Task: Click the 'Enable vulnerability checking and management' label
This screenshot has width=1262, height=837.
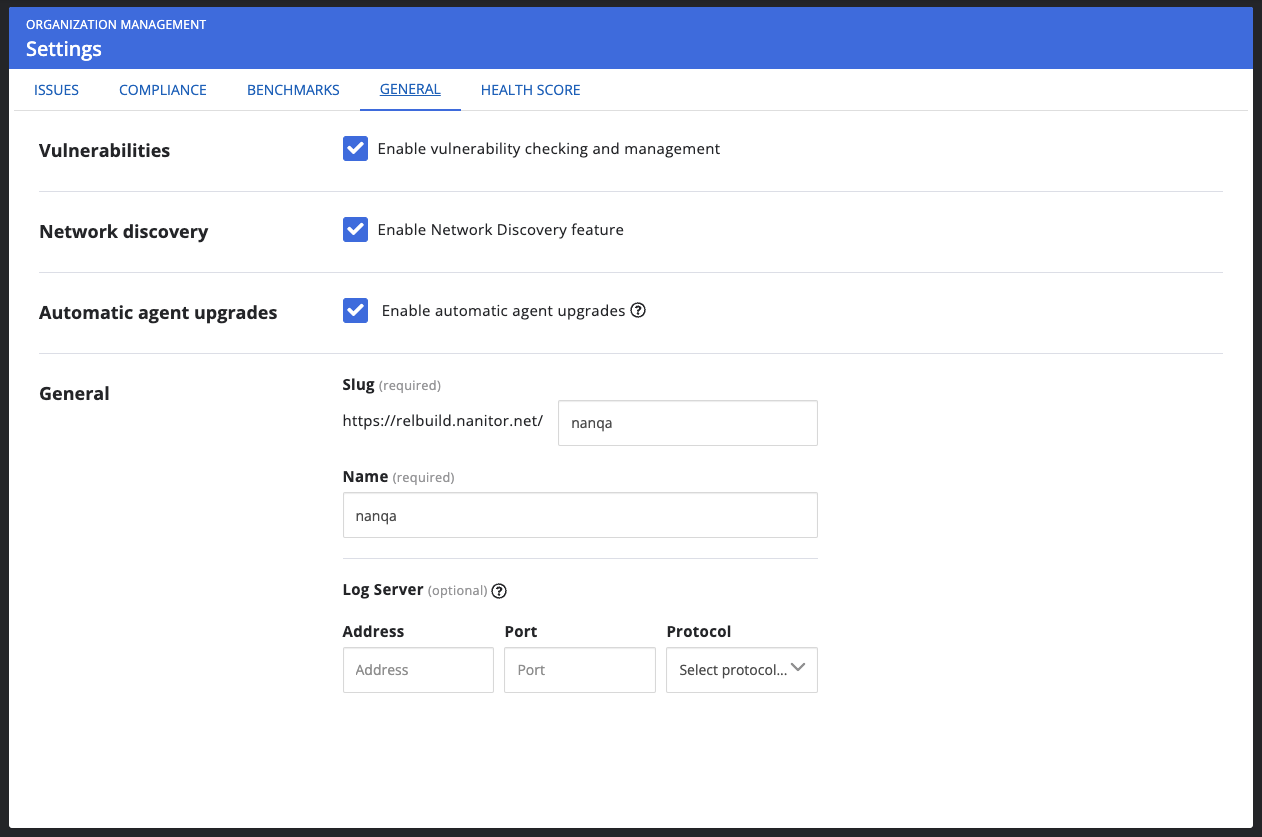Action: [548, 149]
